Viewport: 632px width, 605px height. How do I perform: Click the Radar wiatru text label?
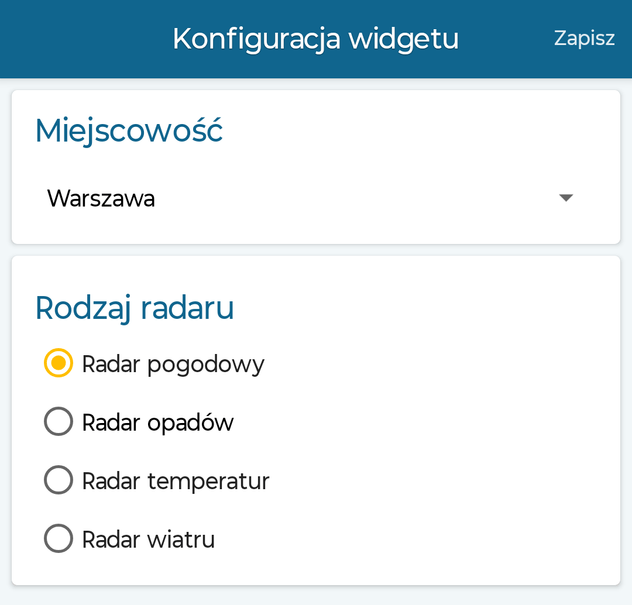(x=148, y=540)
